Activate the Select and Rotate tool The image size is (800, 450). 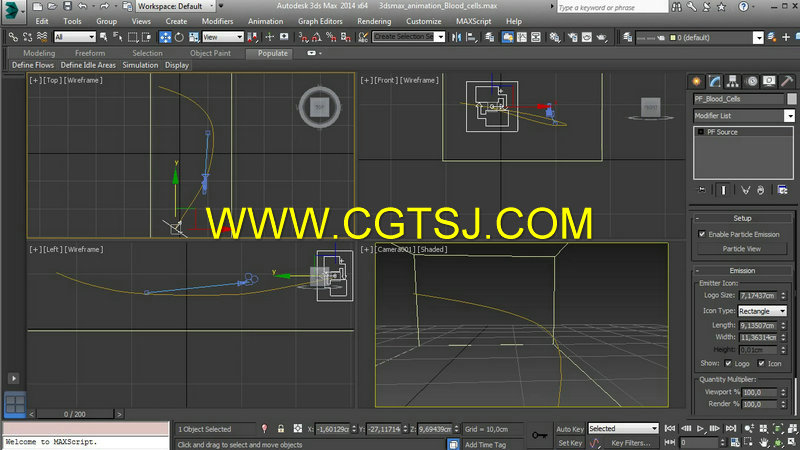179,37
